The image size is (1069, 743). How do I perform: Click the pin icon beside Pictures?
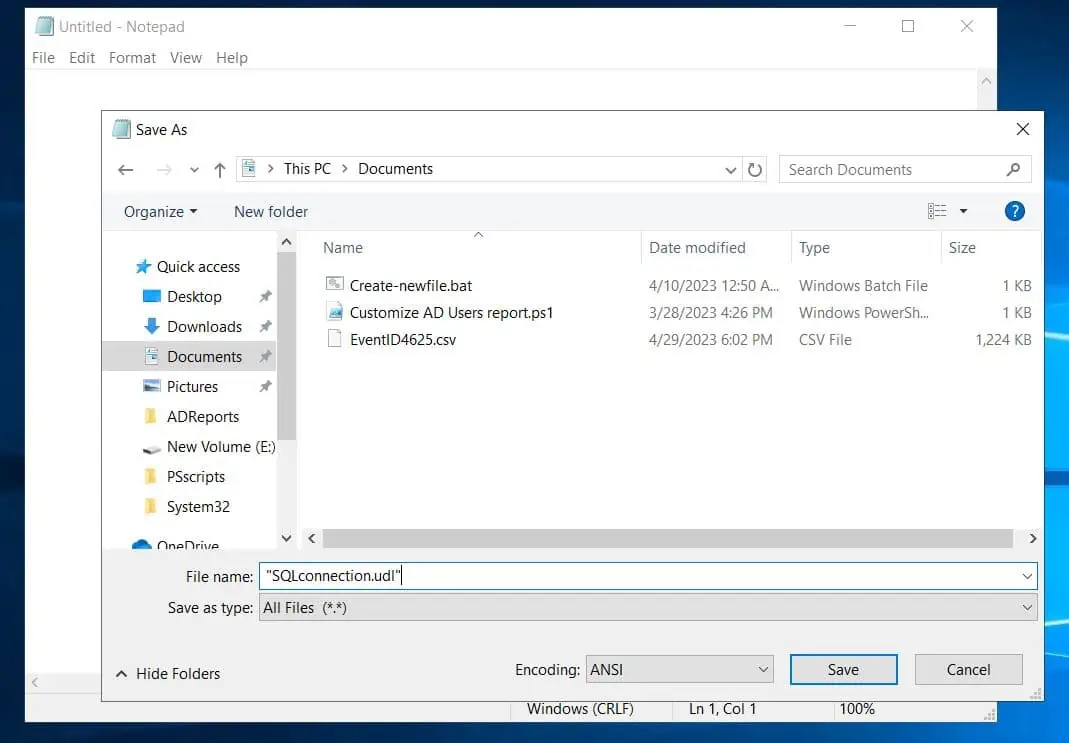click(265, 386)
